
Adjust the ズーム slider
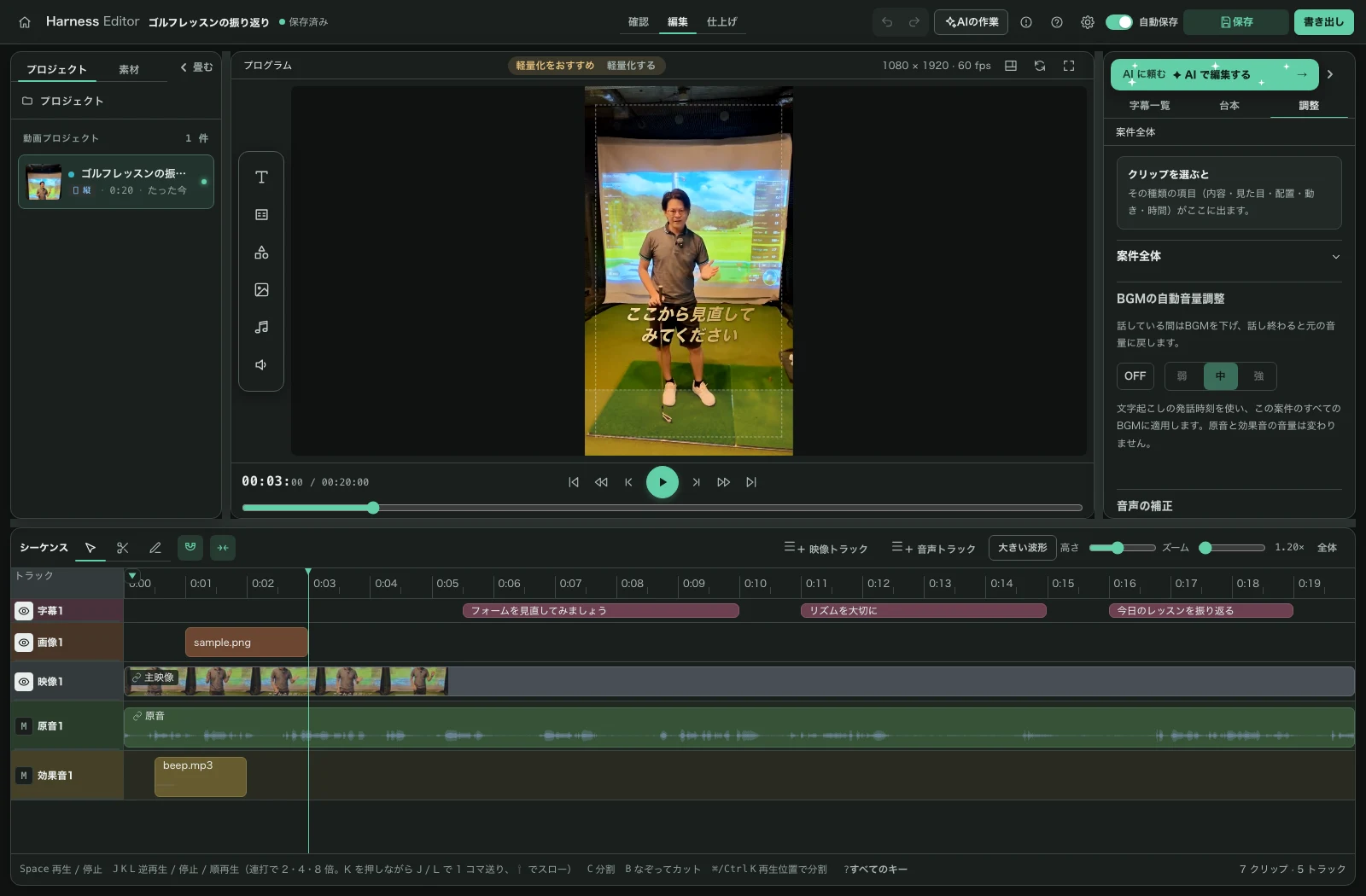tap(1232, 548)
